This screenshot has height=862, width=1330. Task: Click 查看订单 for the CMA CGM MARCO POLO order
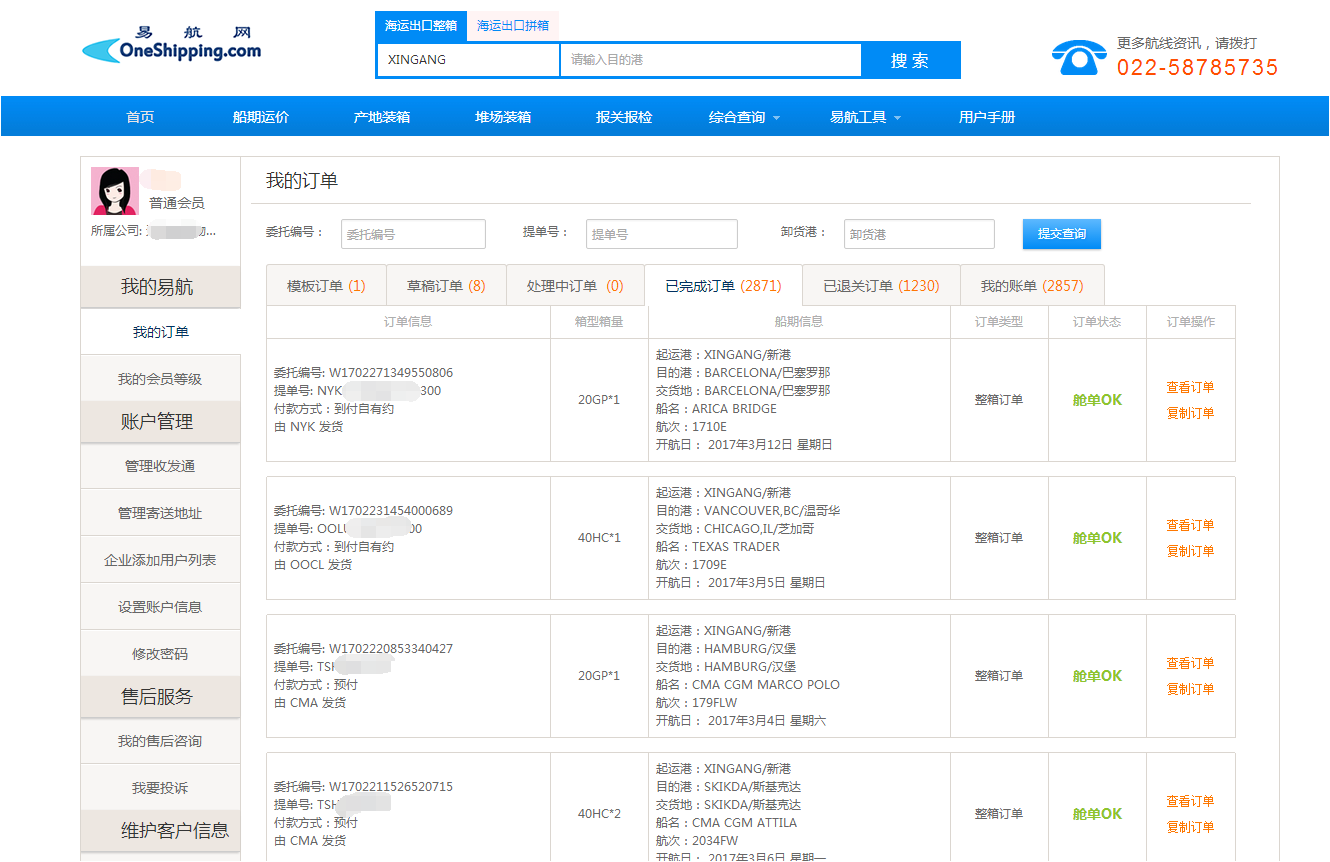pos(1190,663)
